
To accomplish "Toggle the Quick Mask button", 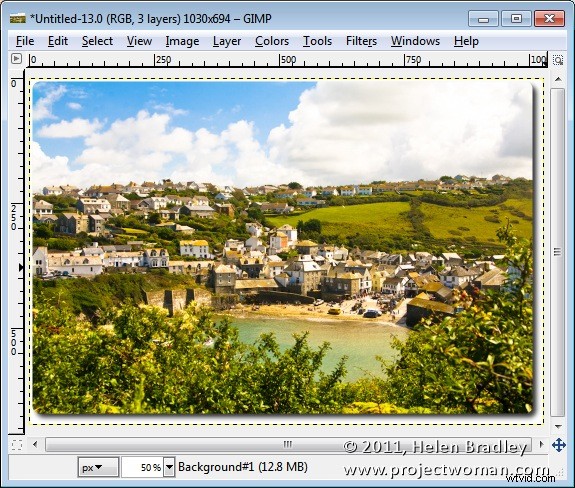I will coord(17,445).
